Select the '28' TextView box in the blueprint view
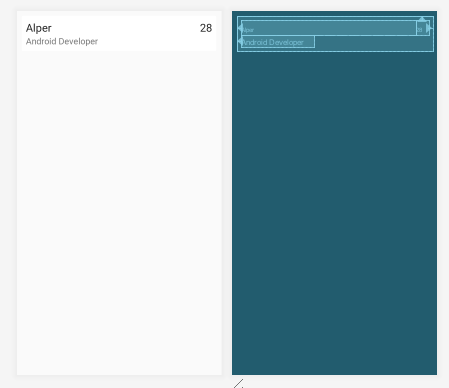Viewport: 449px width, 388px height. coord(423,28)
